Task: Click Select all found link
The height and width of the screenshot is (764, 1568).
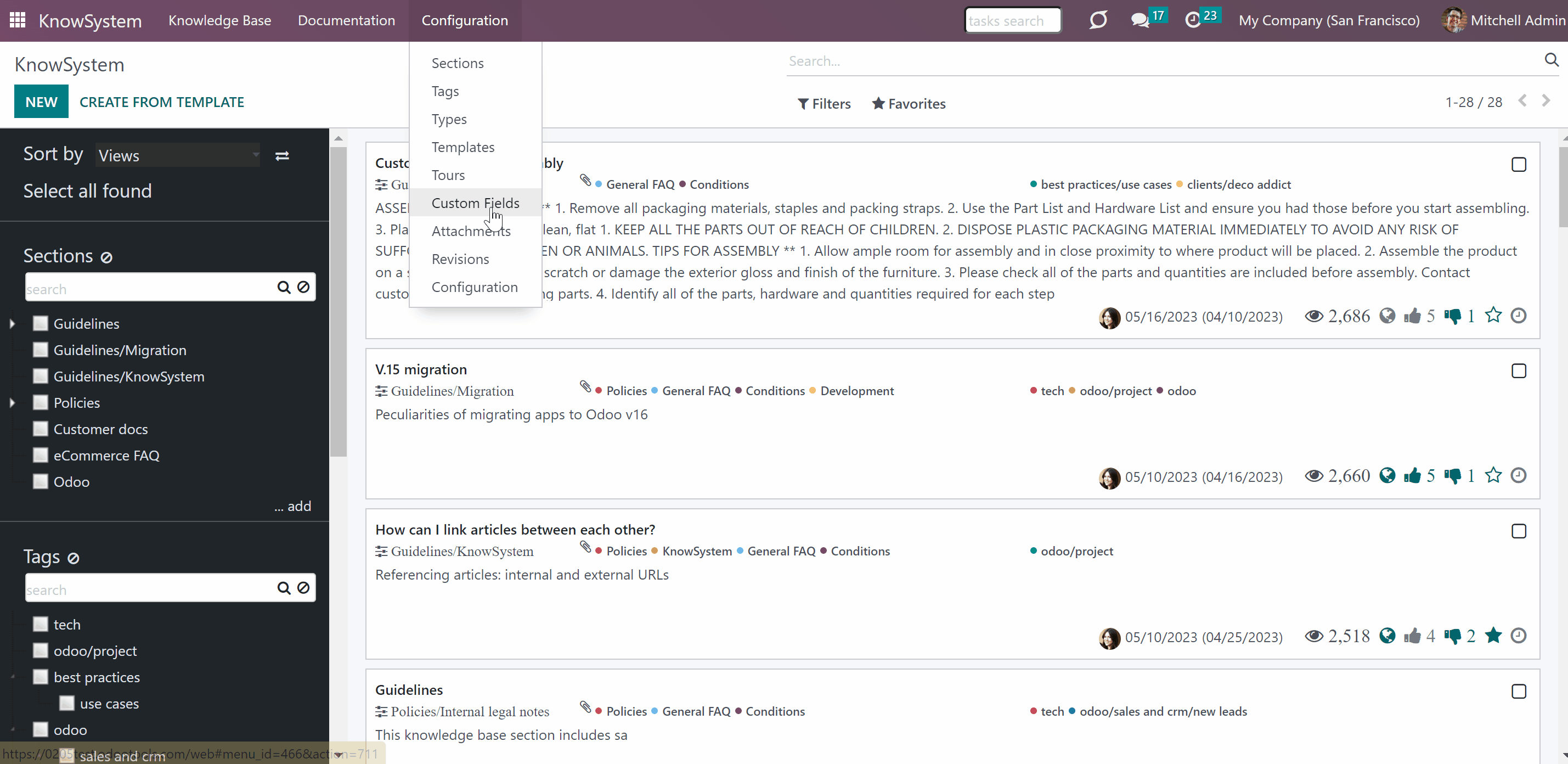Action: tap(88, 190)
